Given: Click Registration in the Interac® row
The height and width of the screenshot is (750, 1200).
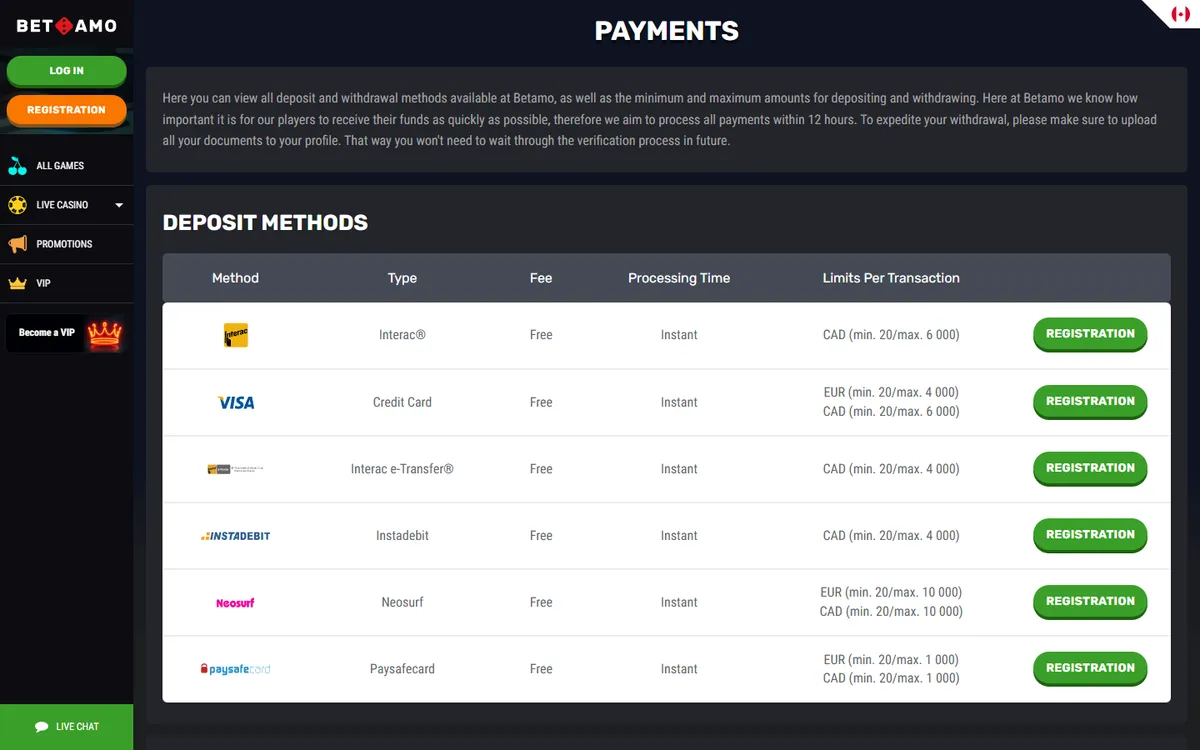Looking at the screenshot, I should click(x=1090, y=335).
